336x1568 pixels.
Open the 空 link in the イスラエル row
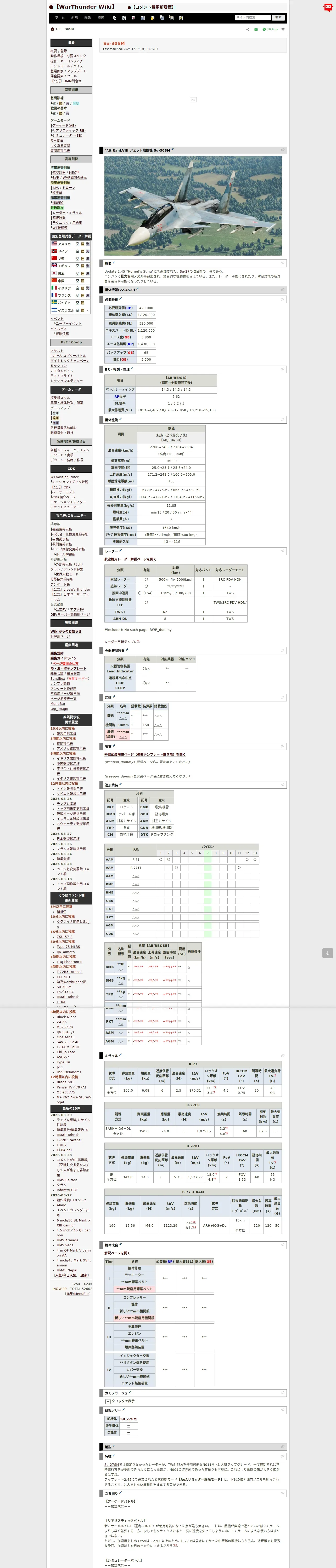click(x=77, y=310)
